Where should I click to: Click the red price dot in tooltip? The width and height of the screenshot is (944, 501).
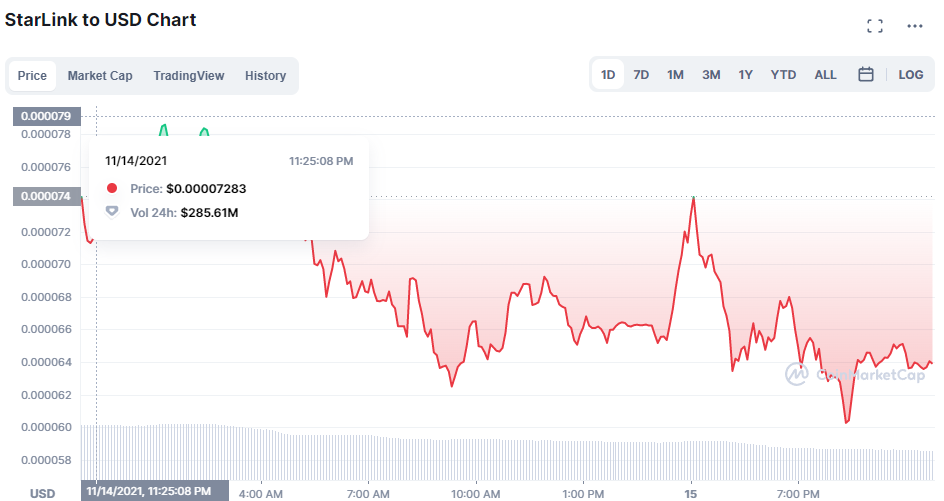tap(112, 188)
